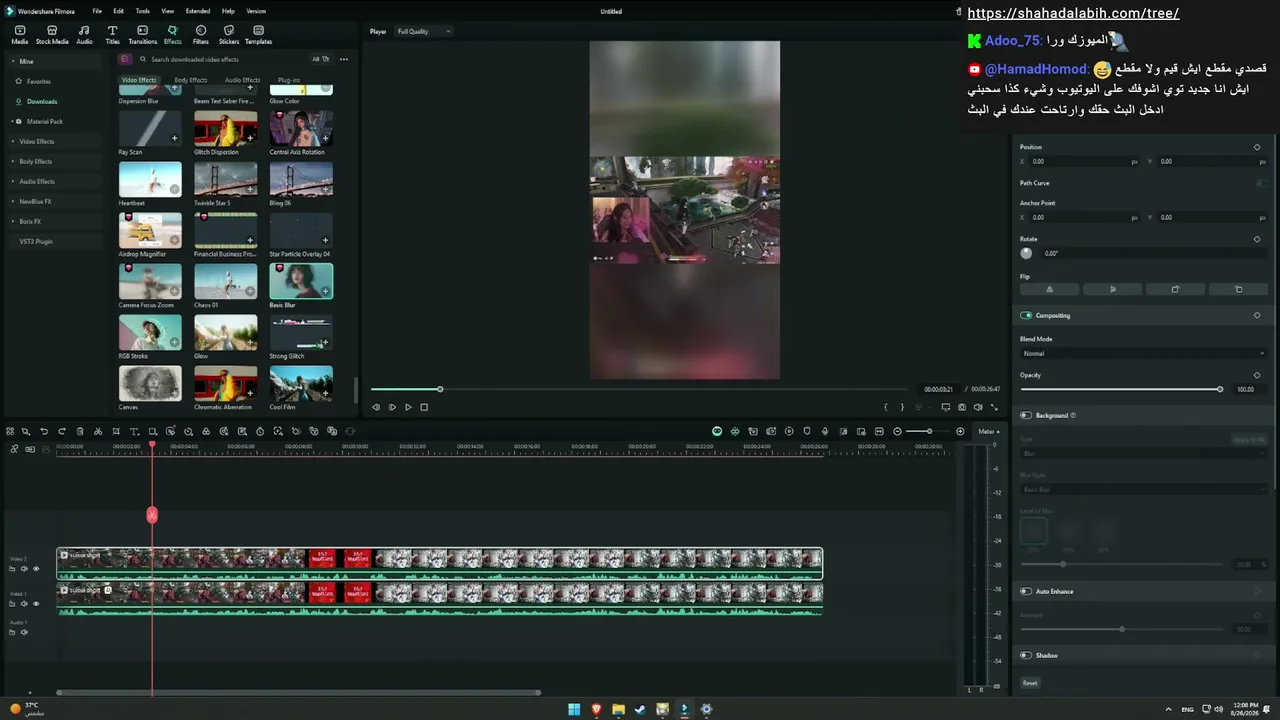Switch to the Body Effects tab
Screen dimensions: 1280x720
click(190, 80)
